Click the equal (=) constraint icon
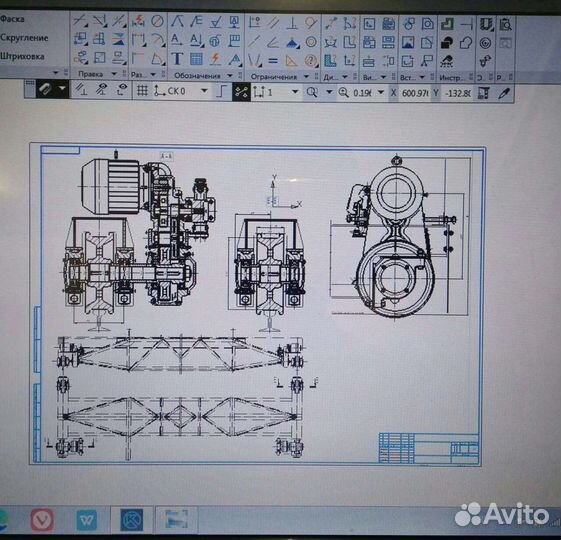Viewport: 561px width, 540px height. point(273,60)
